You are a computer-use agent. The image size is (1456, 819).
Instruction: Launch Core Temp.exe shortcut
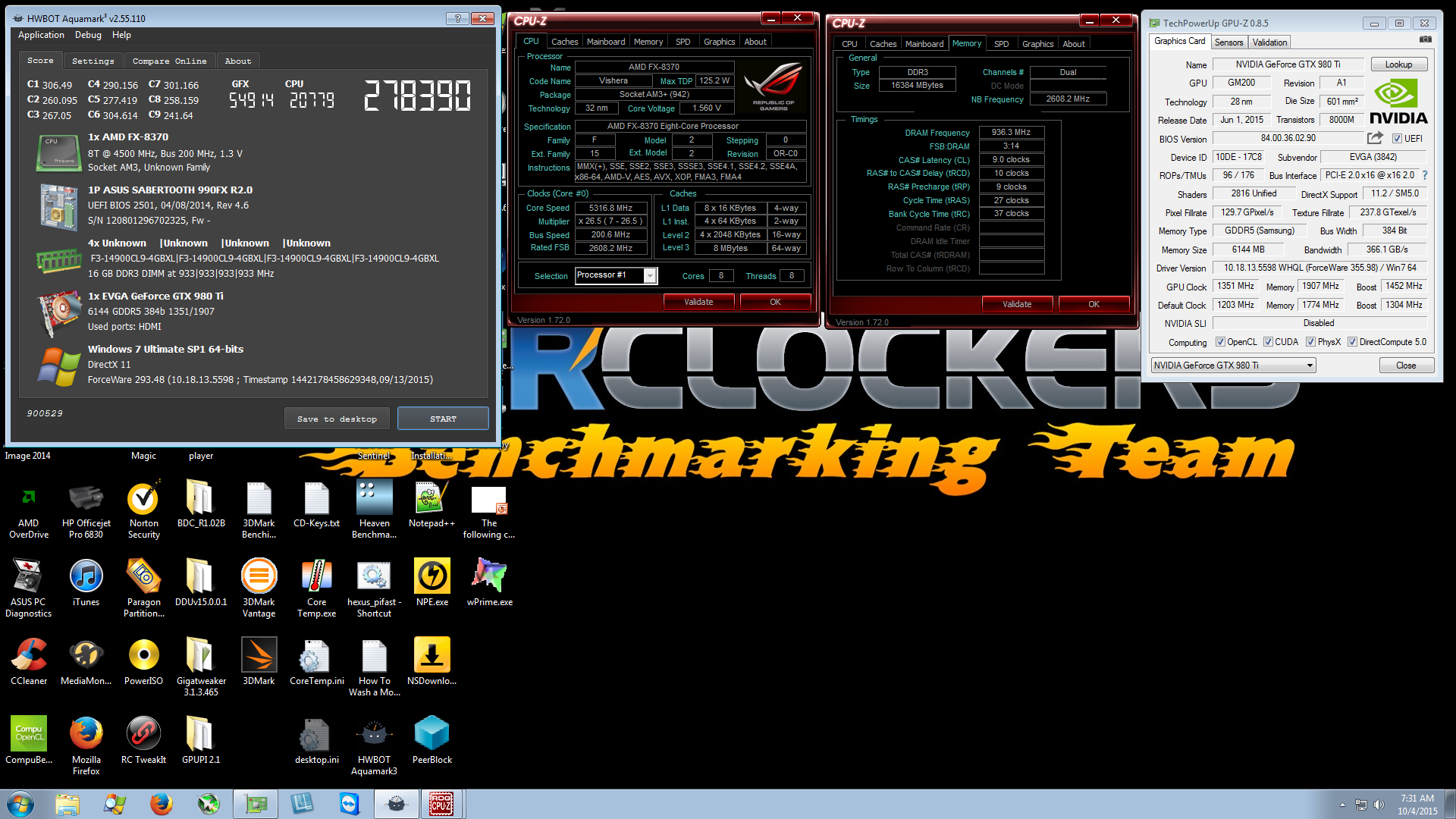point(317,588)
